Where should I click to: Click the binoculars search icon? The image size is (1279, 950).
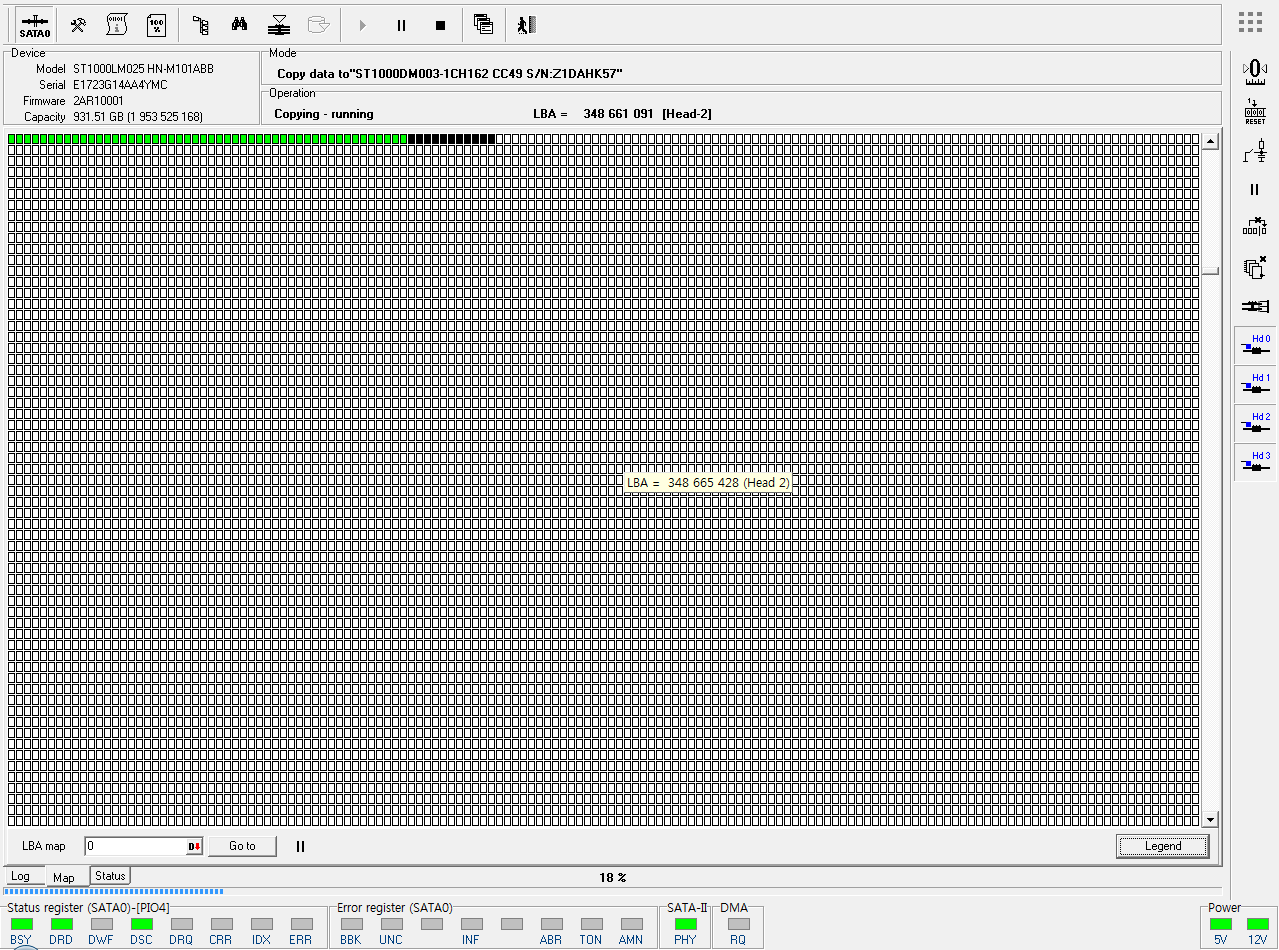point(239,25)
